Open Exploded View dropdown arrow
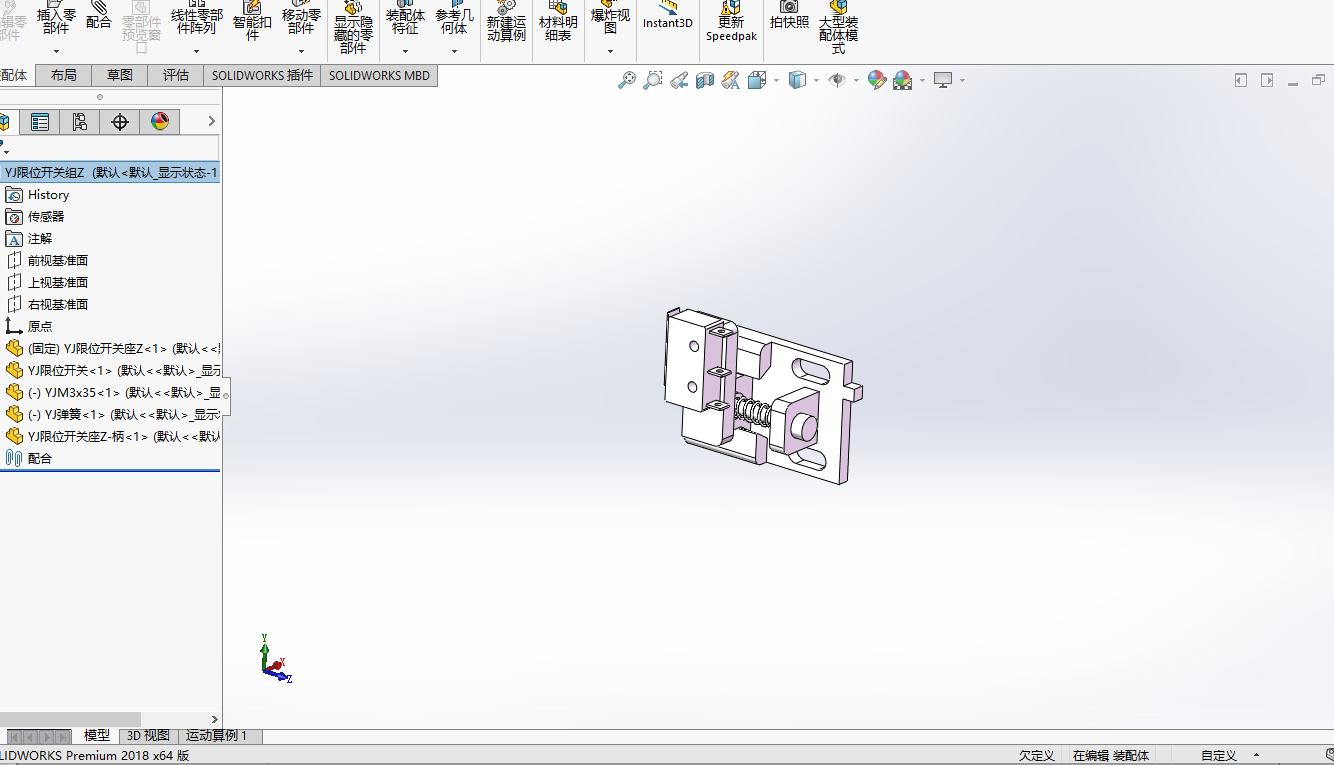Screen dimensions: 1334x765 (x=610, y=51)
